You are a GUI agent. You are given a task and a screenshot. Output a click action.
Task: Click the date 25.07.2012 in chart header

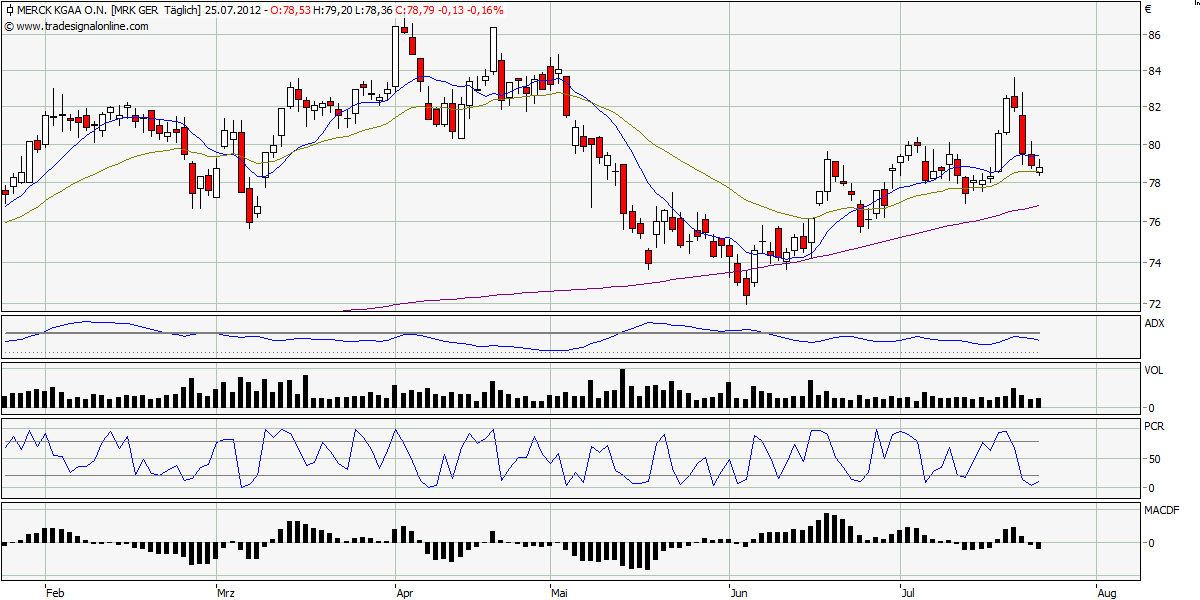[232, 10]
